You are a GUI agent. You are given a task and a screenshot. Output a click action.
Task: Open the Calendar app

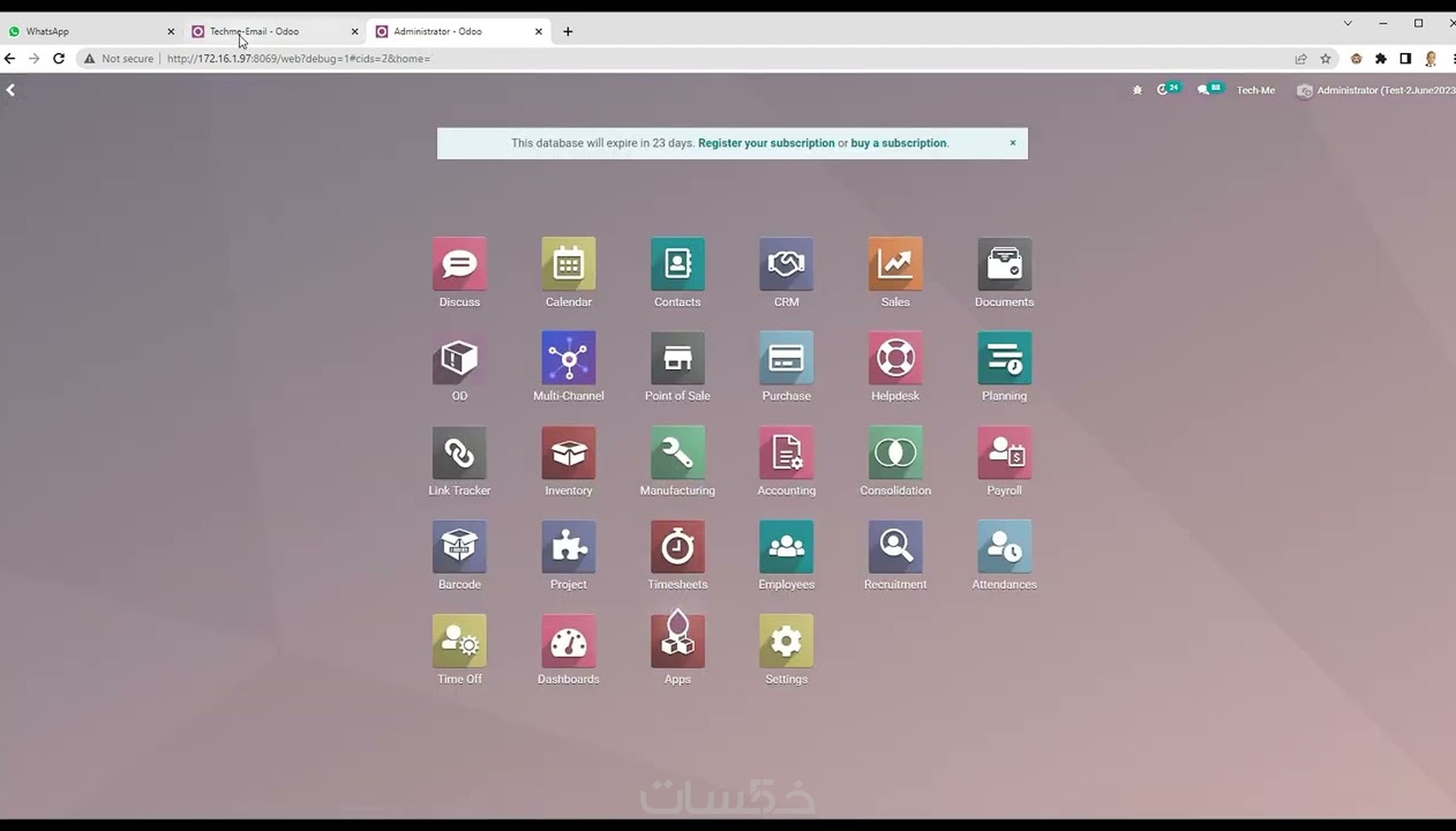[x=568, y=264]
